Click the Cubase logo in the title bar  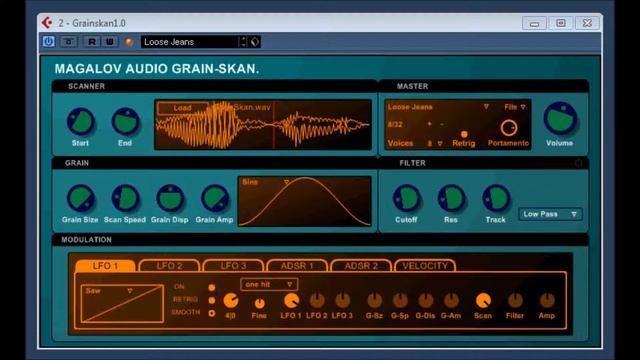tap(47, 23)
